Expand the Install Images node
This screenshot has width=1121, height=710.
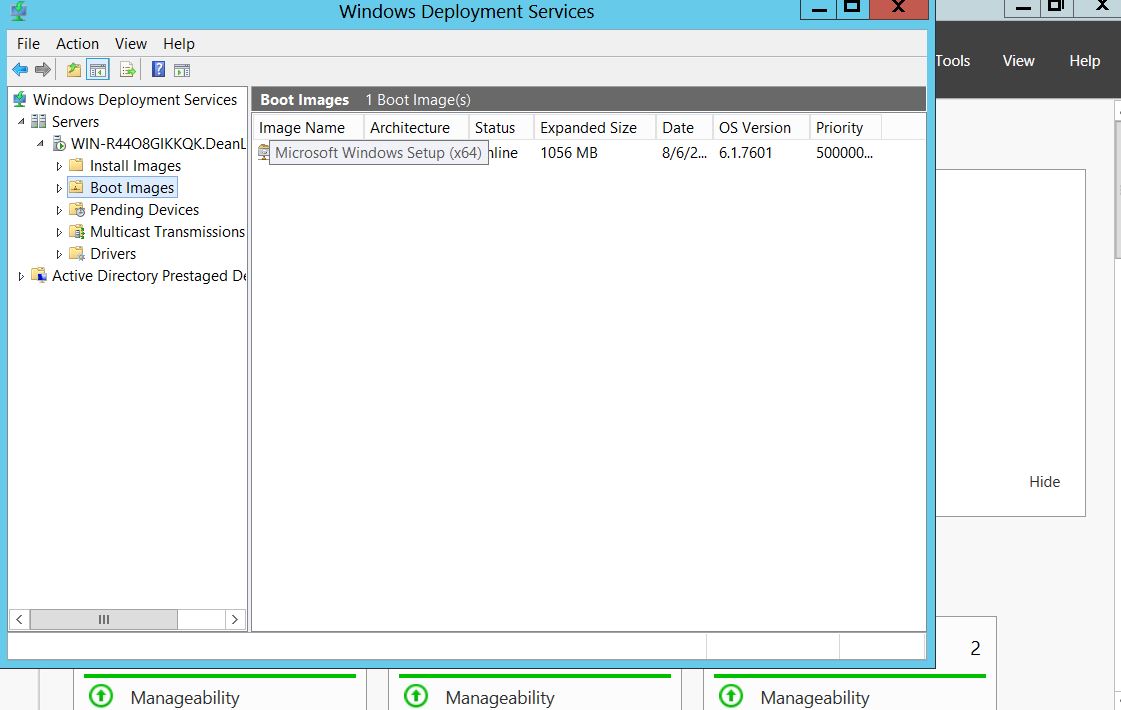click(59, 166)
